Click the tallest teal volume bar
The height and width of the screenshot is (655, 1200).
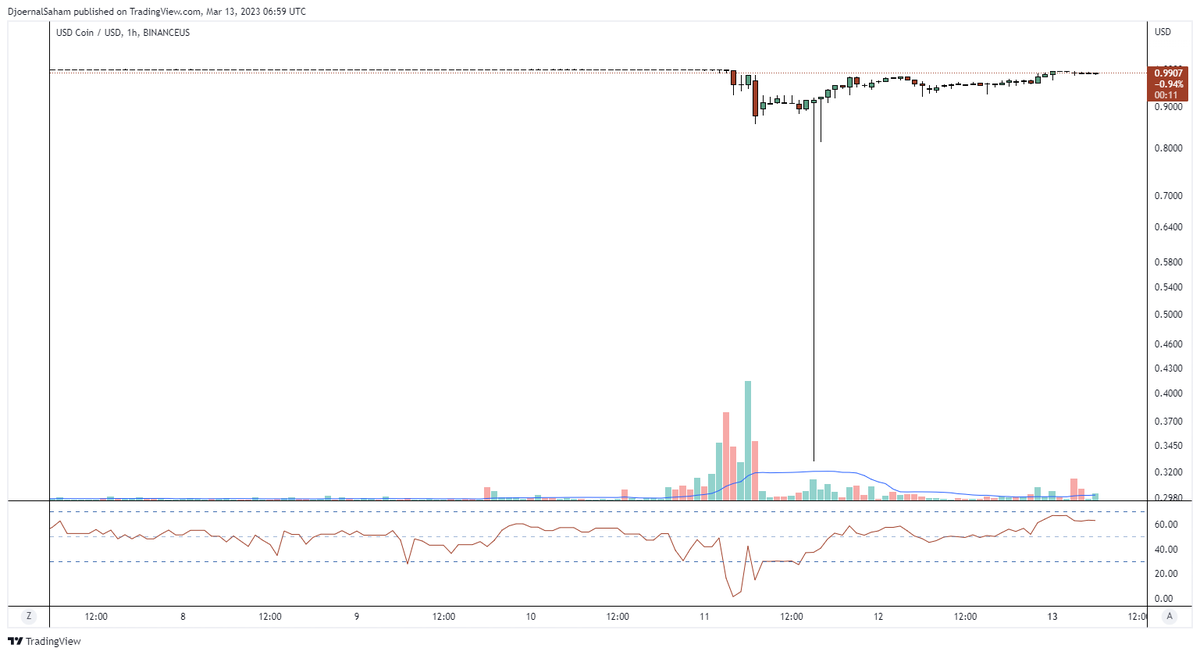747,440
